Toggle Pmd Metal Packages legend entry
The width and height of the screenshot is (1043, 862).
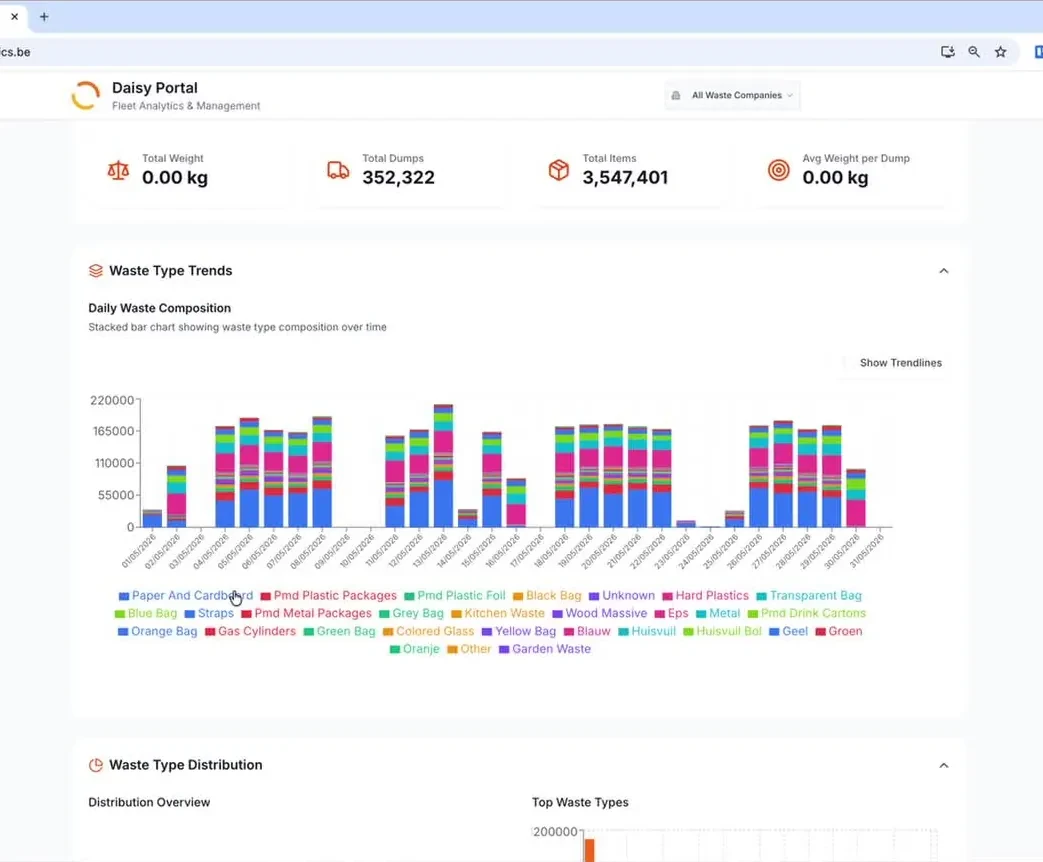307,613
